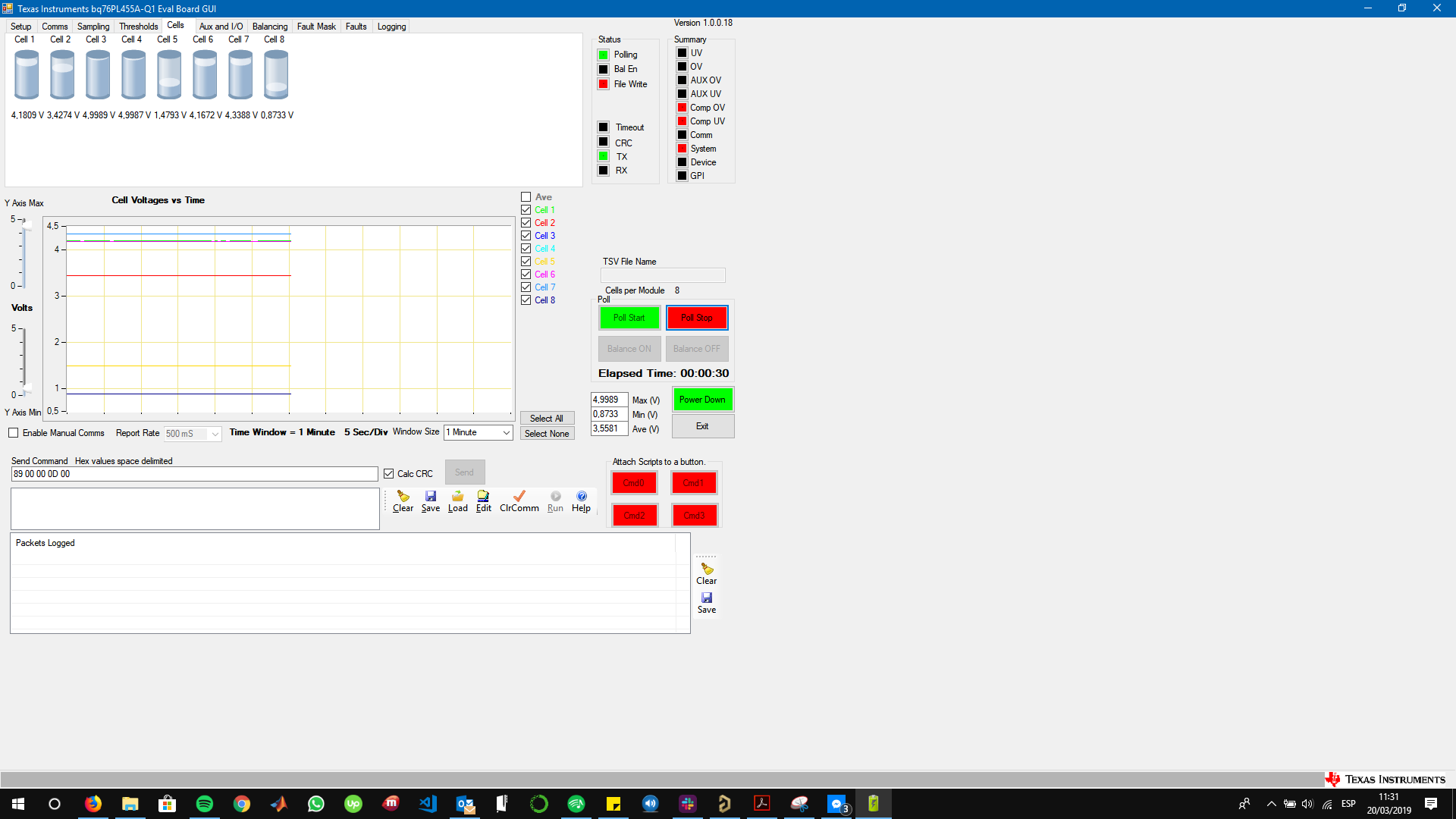
Task: Click the Cell 4 battery icon
Action: (133, 74)
